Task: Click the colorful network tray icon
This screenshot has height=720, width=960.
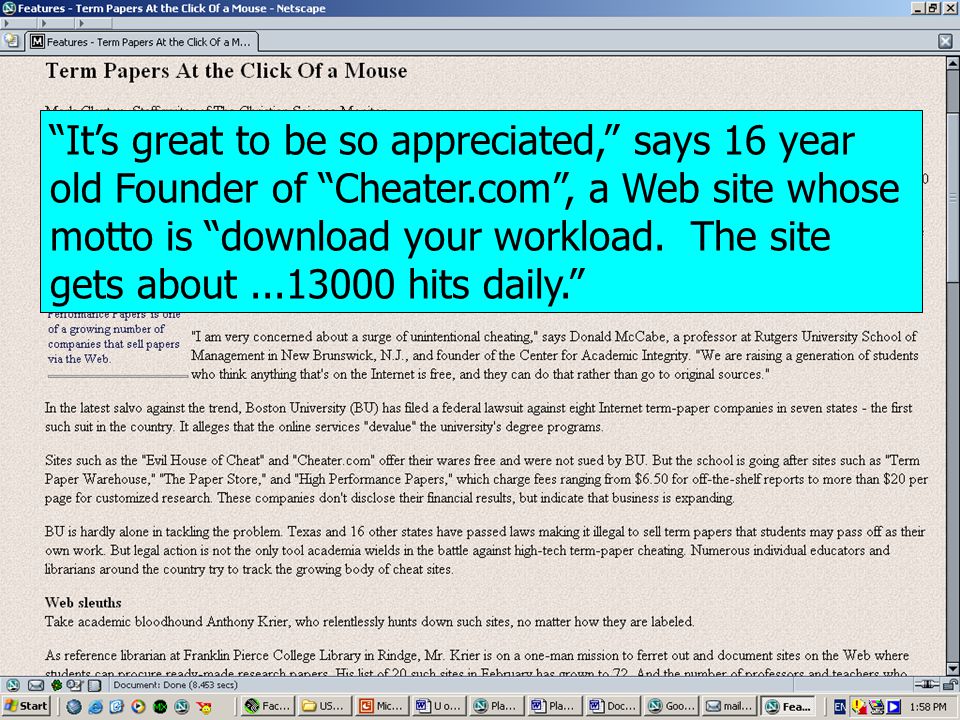Action: click(877, 707)
